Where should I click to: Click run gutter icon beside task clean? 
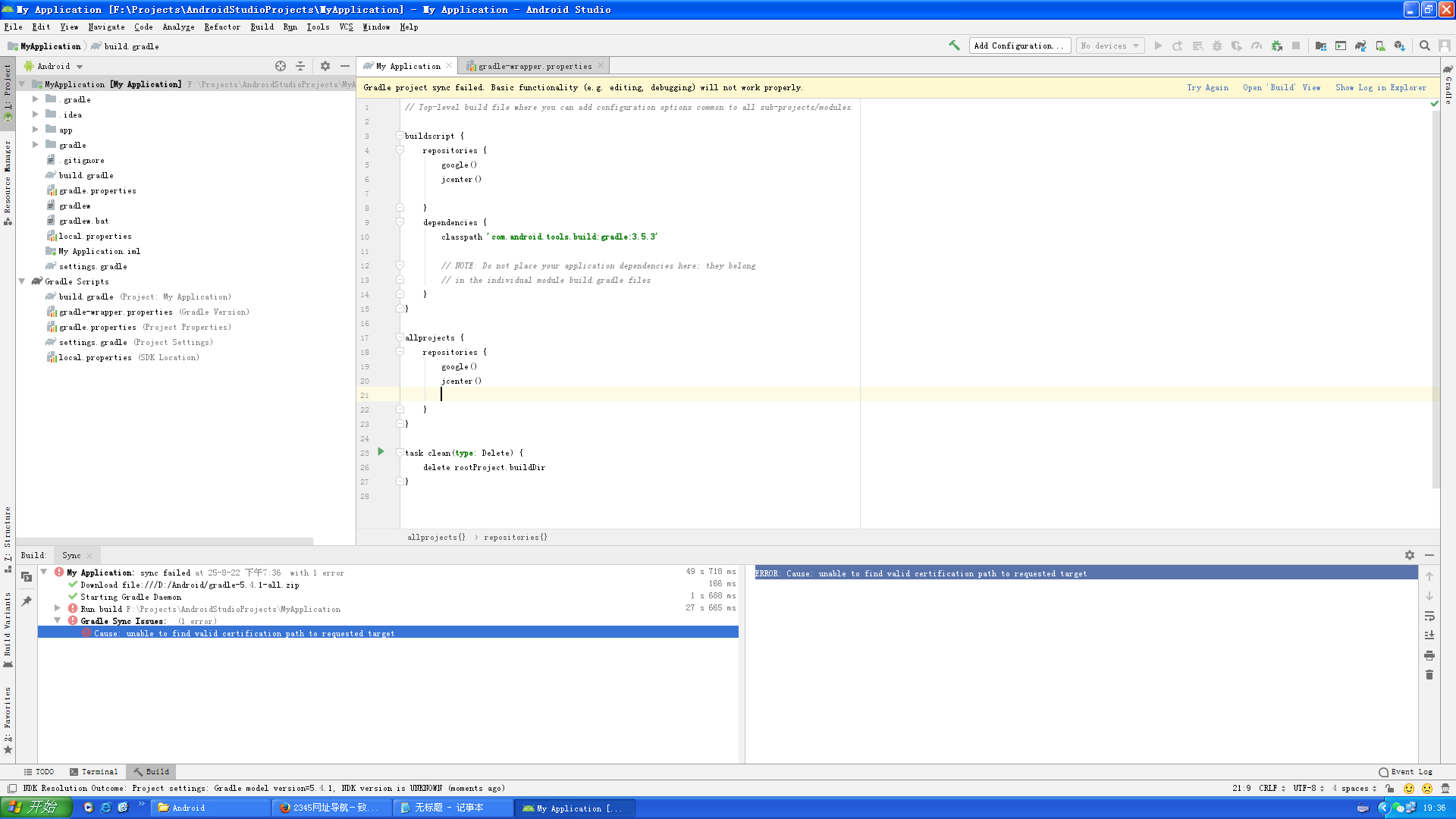pyautogui.click(x=381, y=452)
